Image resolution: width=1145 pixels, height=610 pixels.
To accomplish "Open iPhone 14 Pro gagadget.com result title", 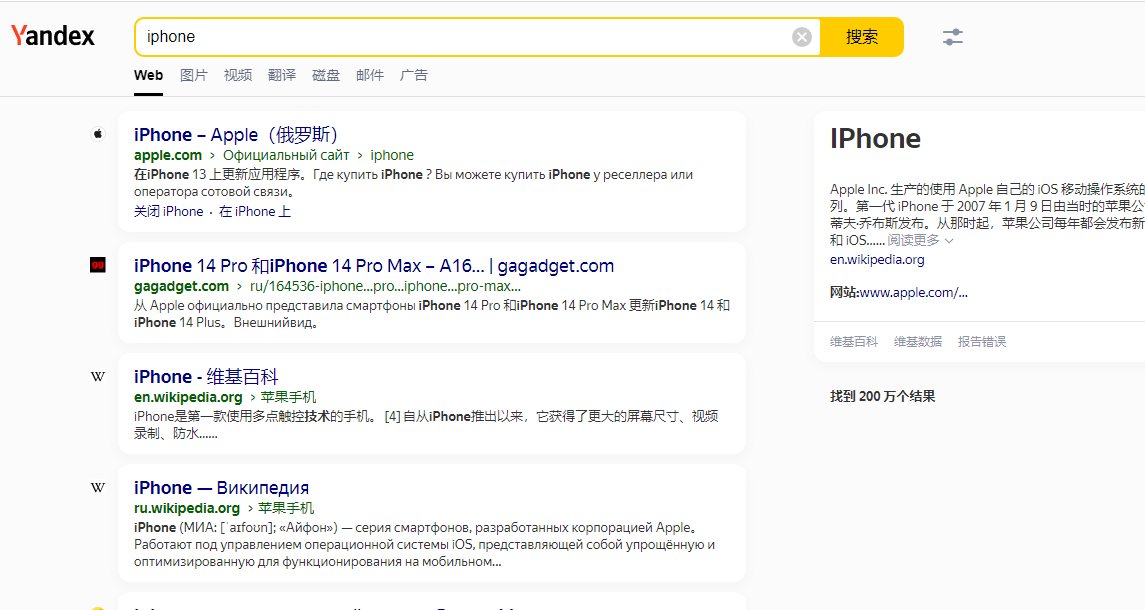I will click(x=374, y=266).
